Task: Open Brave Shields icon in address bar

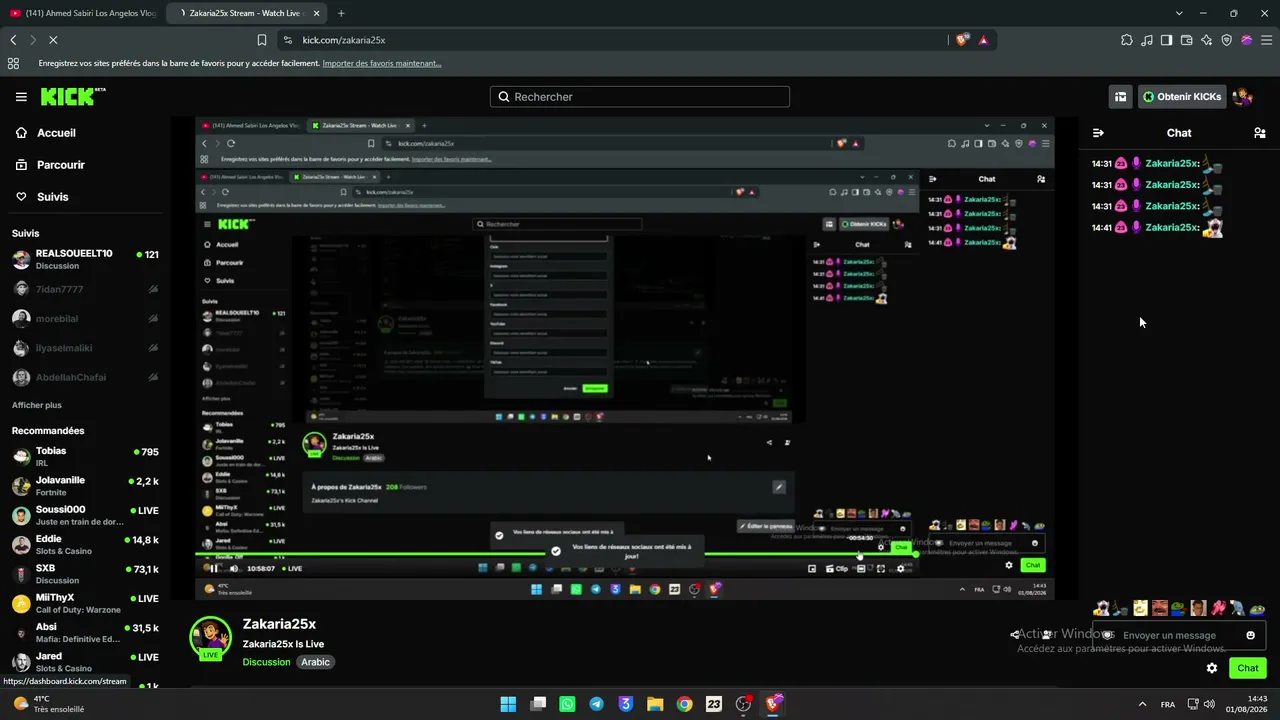Action: click(x=962, y=40)
